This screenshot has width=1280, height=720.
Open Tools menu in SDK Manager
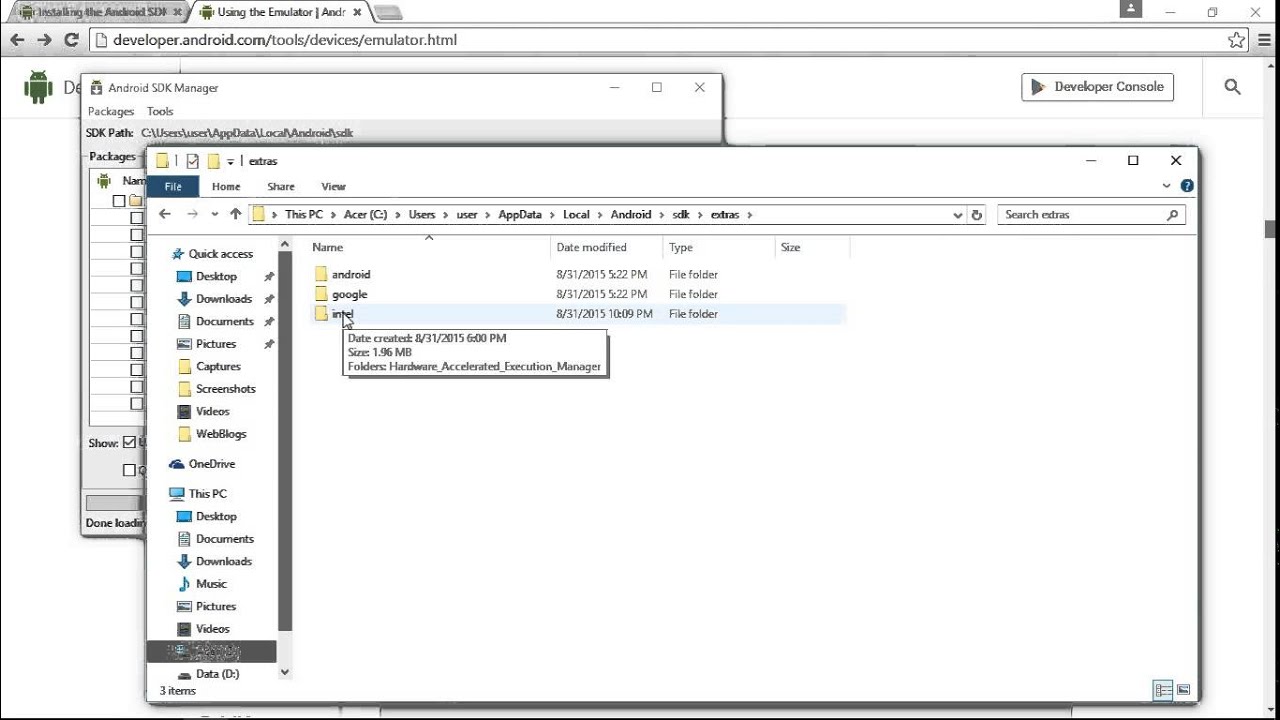coord(160,111)
